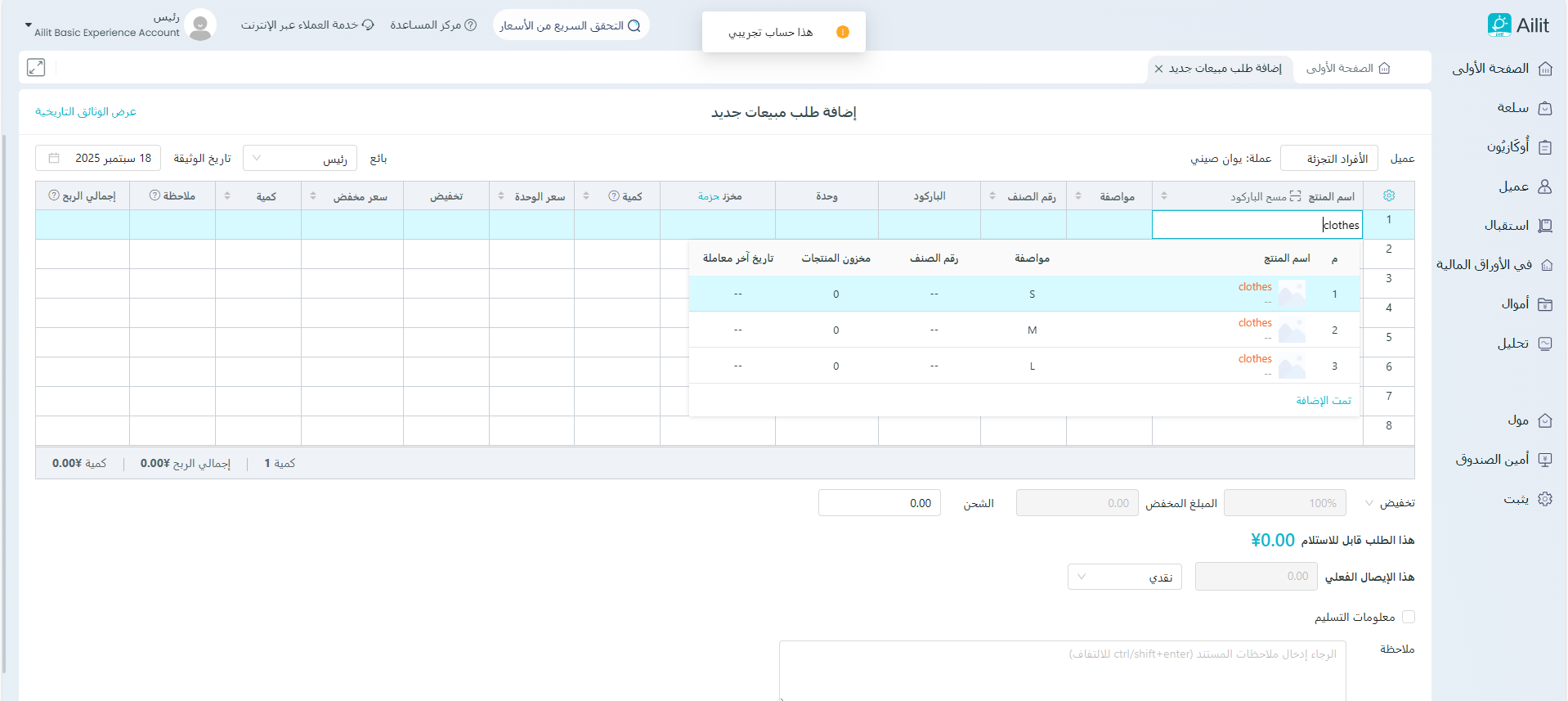Enable the معلومات التسليم checkbox
This screenshot has width=1568, height=701.
click(x=1408, y=617)
